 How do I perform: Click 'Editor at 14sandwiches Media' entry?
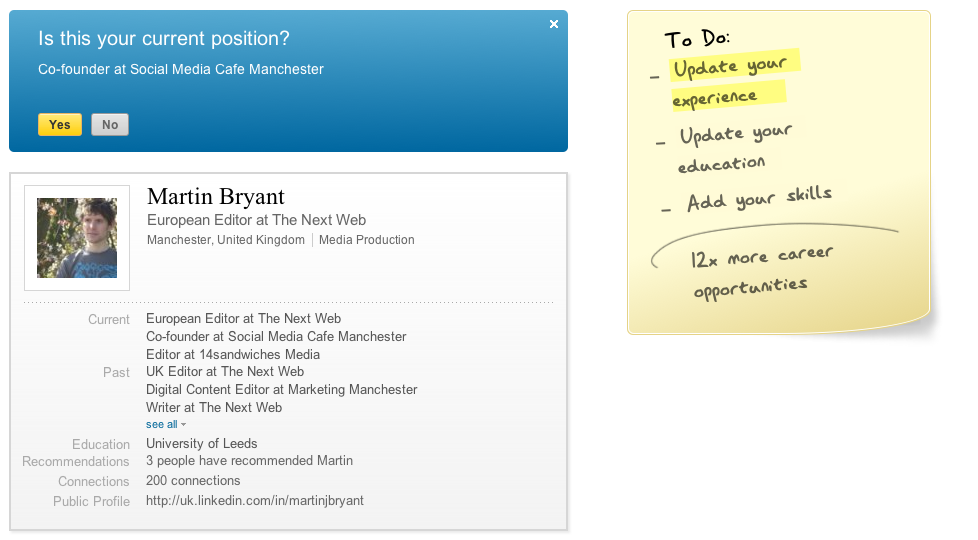pyautogui.click(x=233, y=355)
